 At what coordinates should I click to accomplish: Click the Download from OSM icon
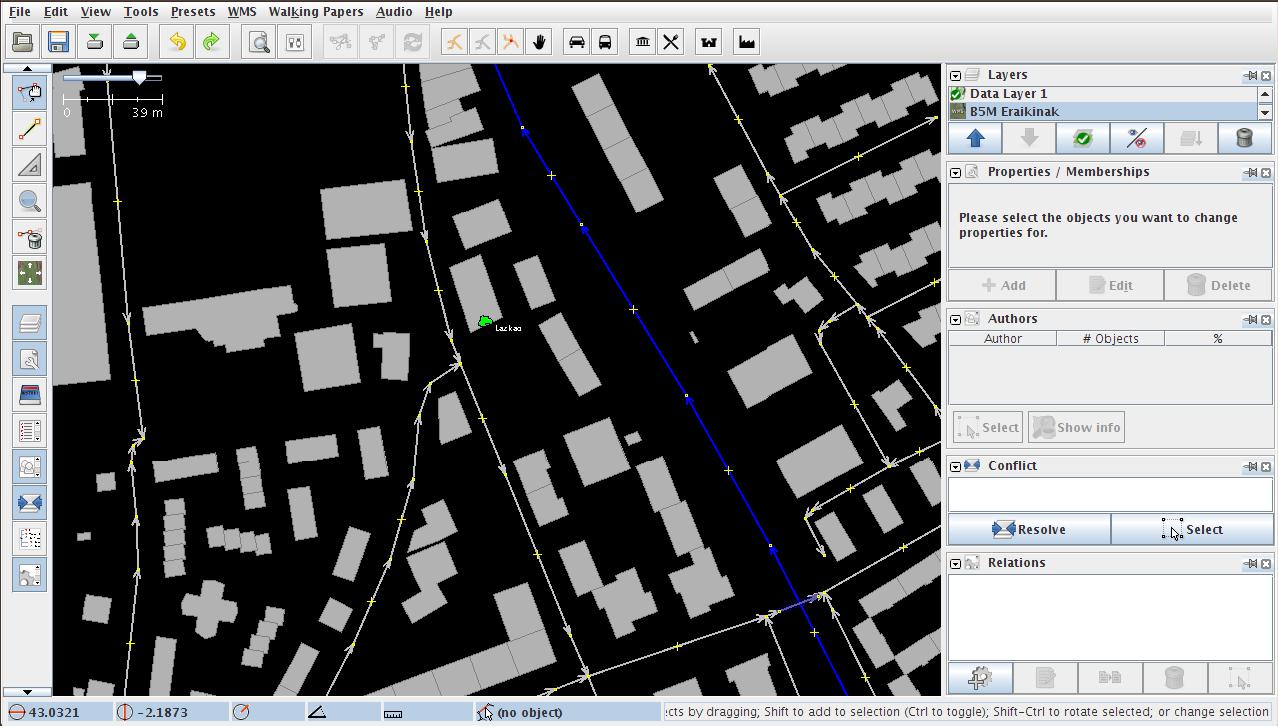click(x=95, y=42)
